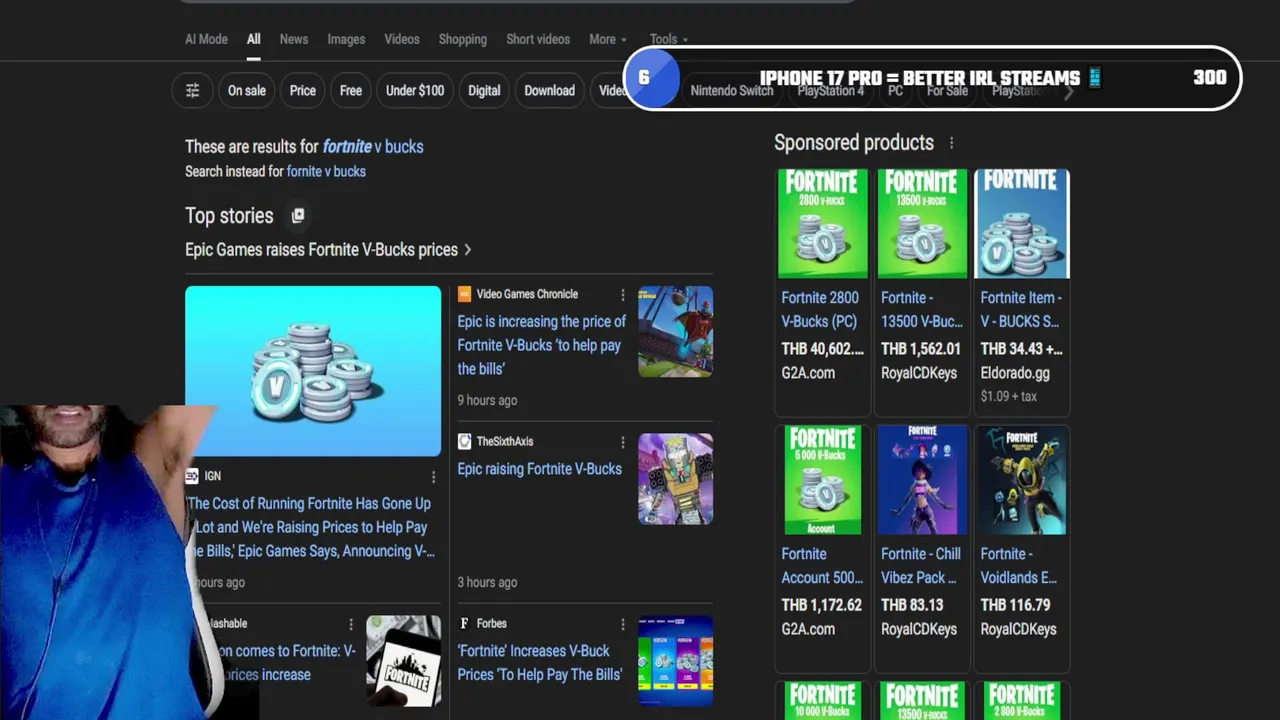Open Fortnite Chill Vibez Pack product

click(922, 566)
